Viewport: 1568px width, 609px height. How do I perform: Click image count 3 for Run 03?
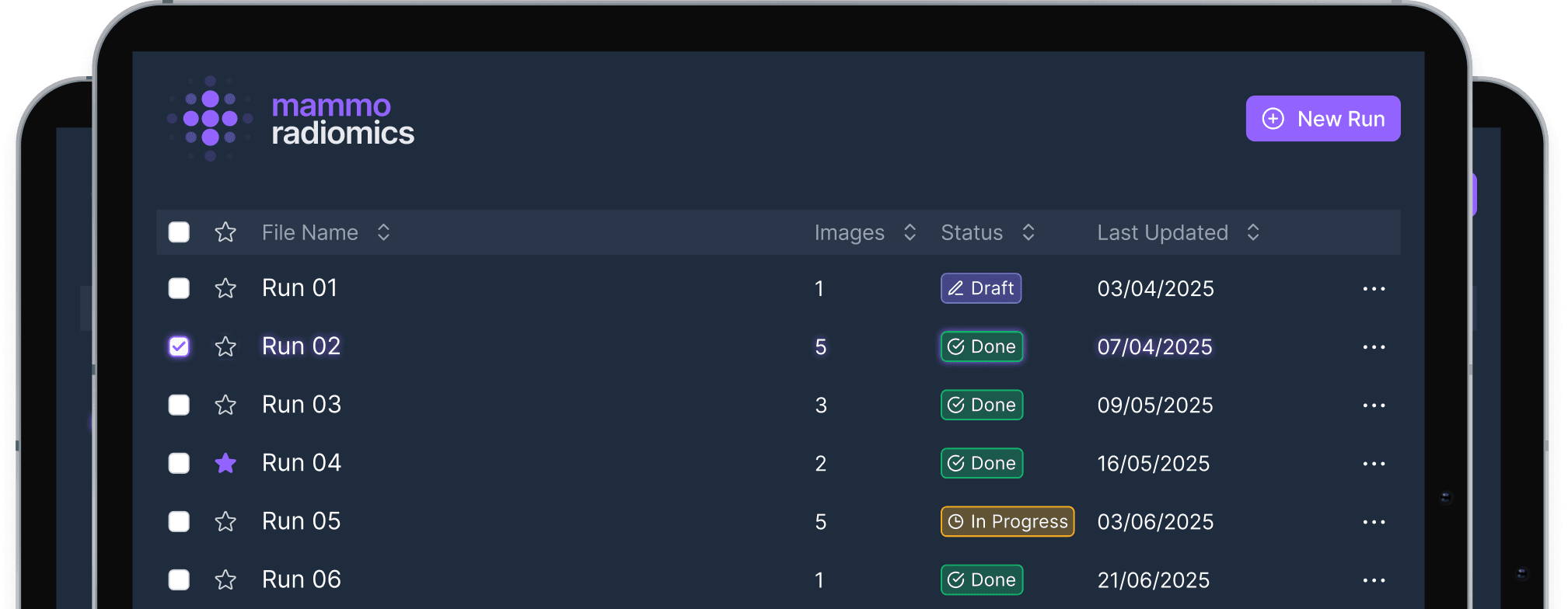(x=821, y=405)
